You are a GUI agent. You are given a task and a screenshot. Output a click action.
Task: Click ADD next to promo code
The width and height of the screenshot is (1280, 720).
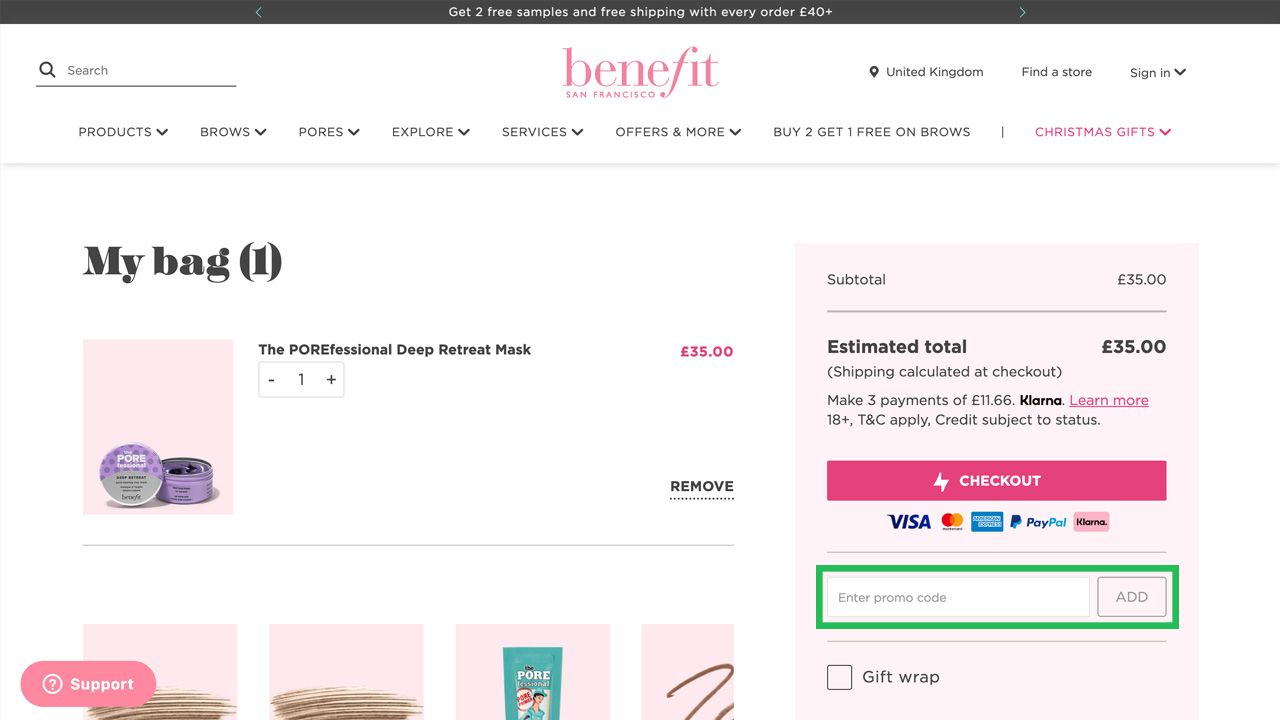pos(1131,597)
